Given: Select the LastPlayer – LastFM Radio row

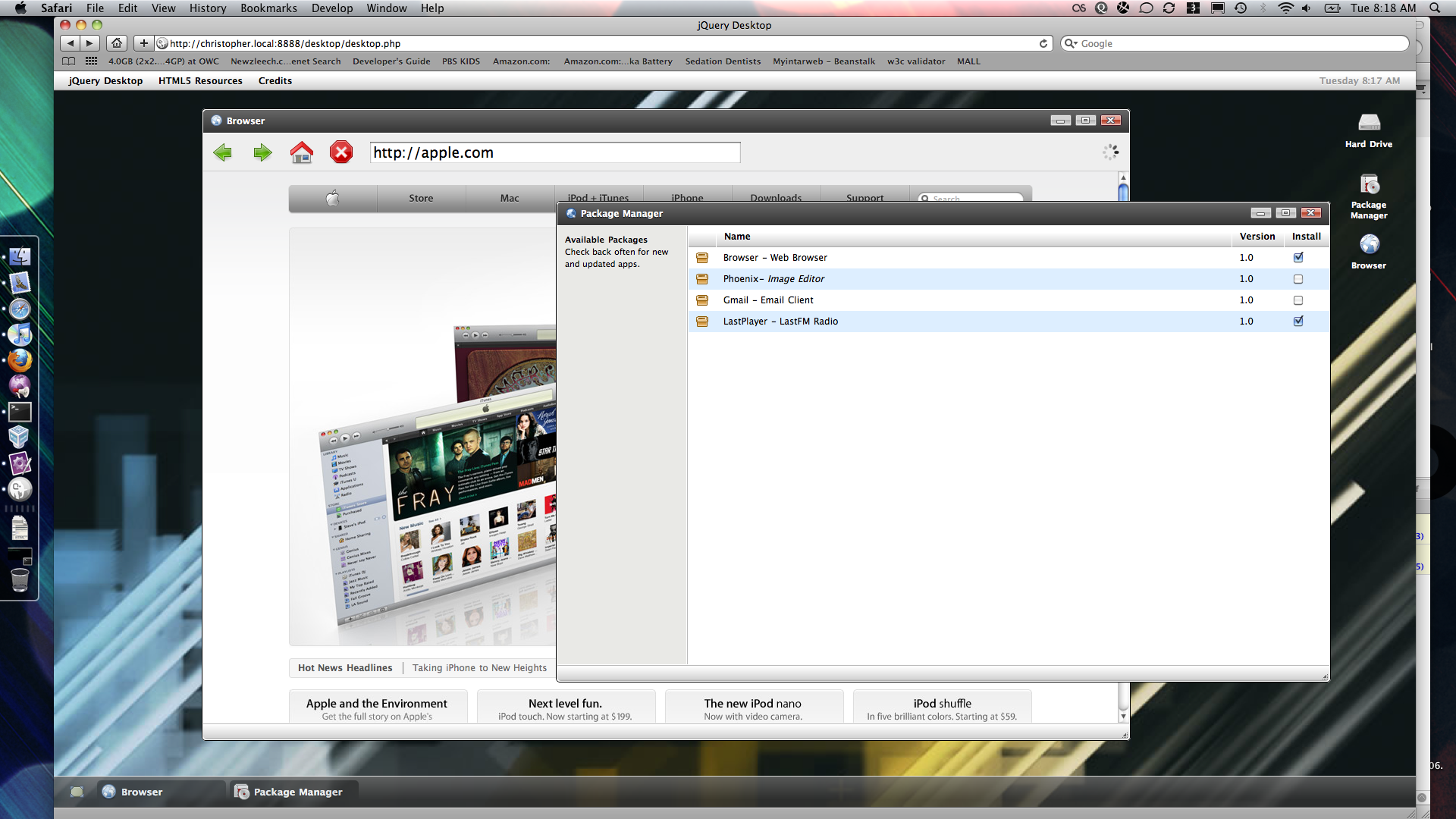Looking at the screenshot, I should click(1009, 322).
